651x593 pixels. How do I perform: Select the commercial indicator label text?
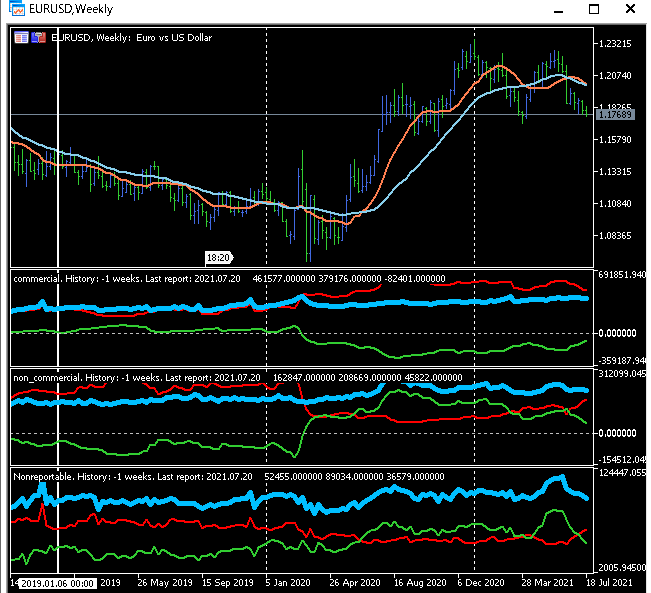tap(38, 279)
